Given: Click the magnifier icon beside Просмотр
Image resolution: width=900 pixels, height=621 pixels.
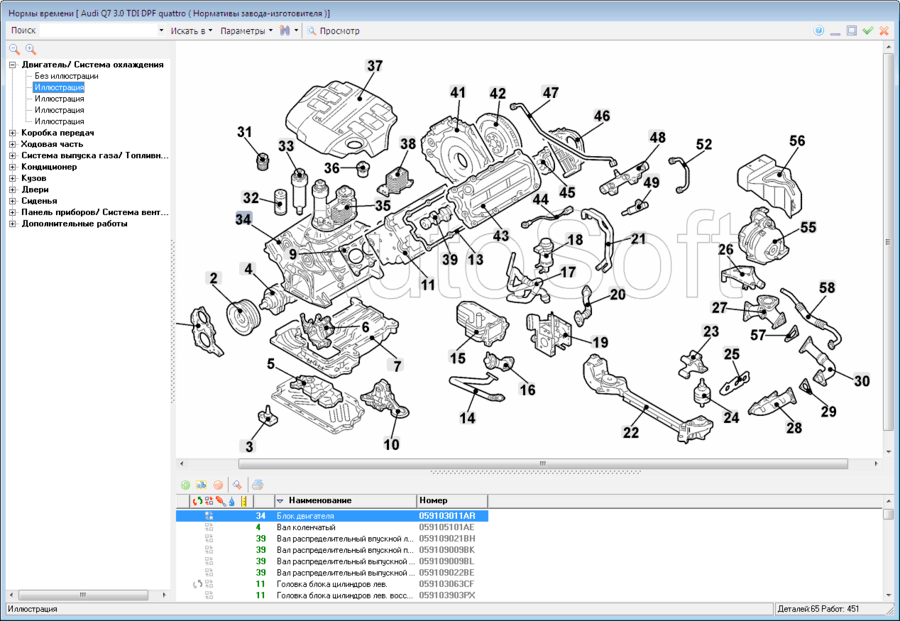Looking at the screenshot, I should (x=312, y=30).
